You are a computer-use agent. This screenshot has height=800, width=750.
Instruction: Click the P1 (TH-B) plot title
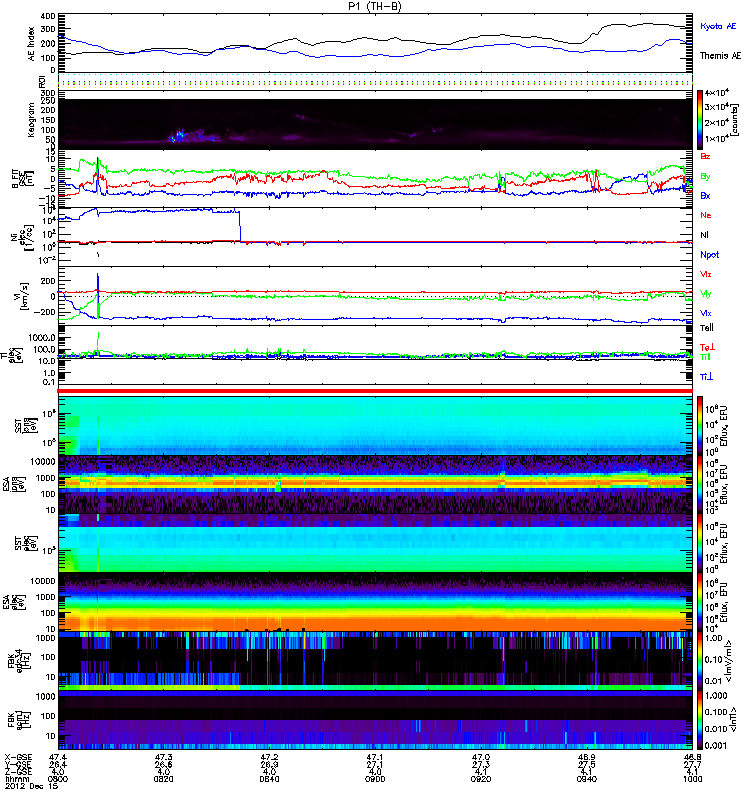(x=375, y=6)
